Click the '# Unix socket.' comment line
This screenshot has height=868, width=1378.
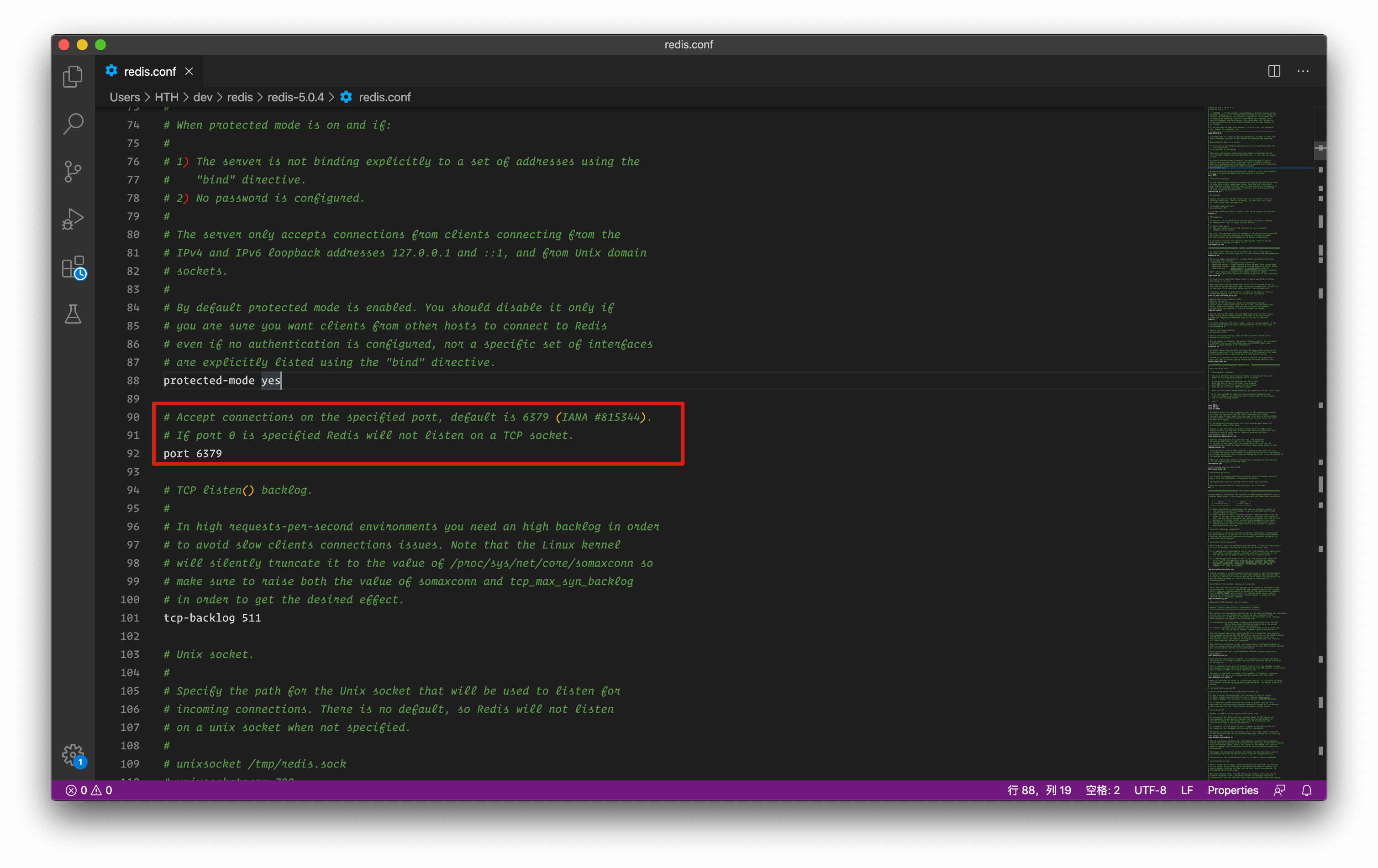point(208,654)
